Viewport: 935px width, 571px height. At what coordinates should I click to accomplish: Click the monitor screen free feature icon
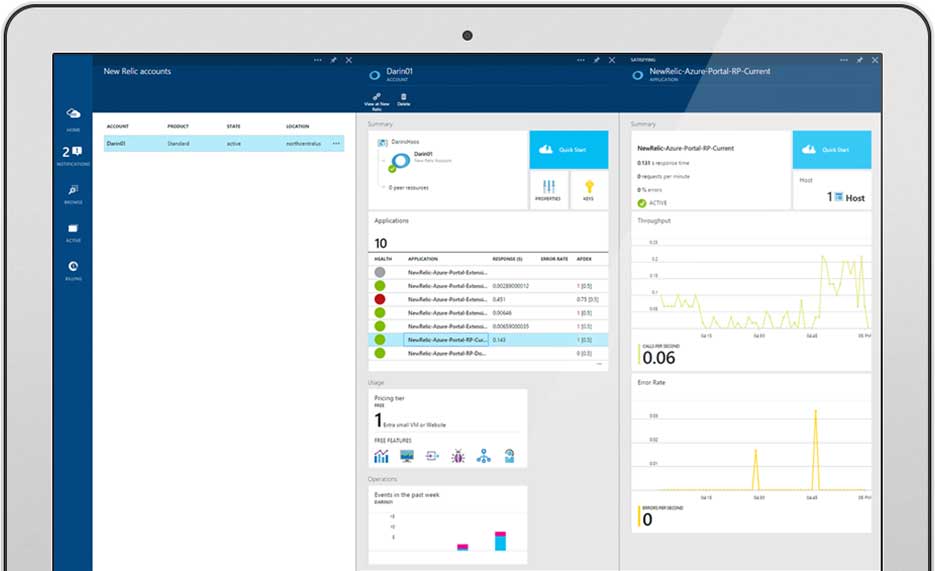click(407, 457)
